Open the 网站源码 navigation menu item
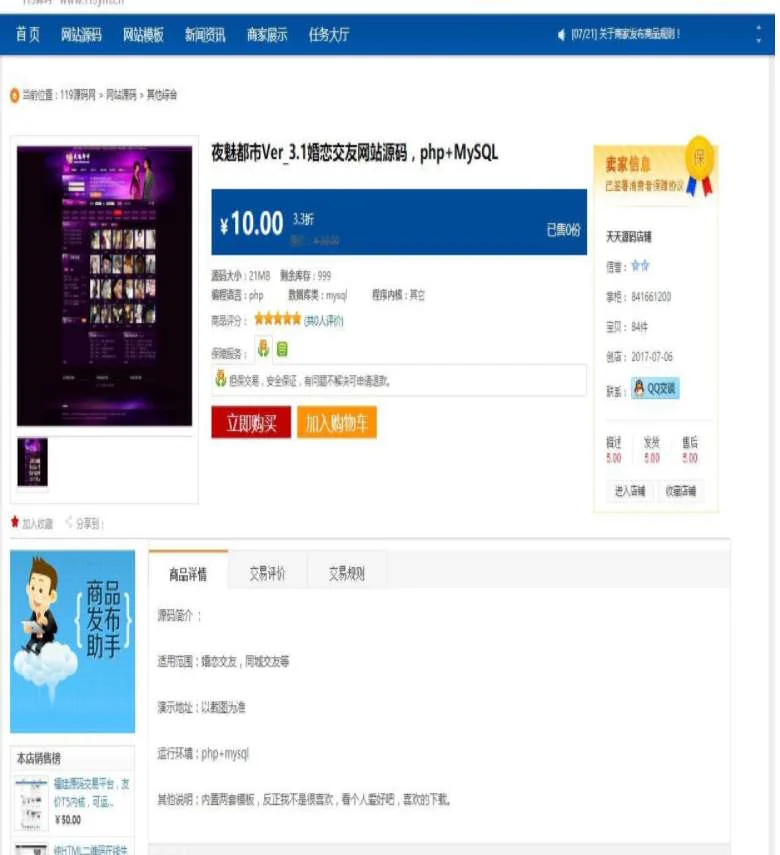Screen dimensions: 780x855 pyautogui.click(x=81, y=35)
